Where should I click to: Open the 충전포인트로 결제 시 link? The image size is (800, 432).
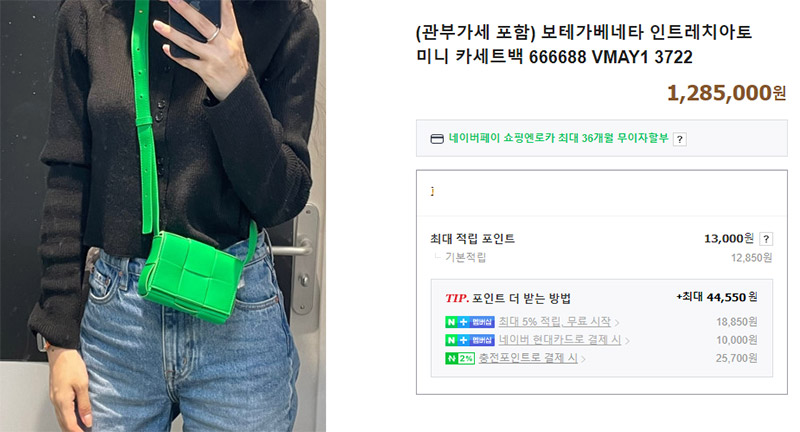tap(528, 358)
